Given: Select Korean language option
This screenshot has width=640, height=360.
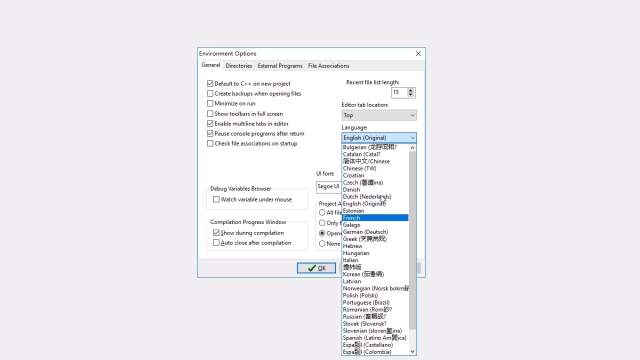Looking at the screenshot, I should tap(375, 274).
